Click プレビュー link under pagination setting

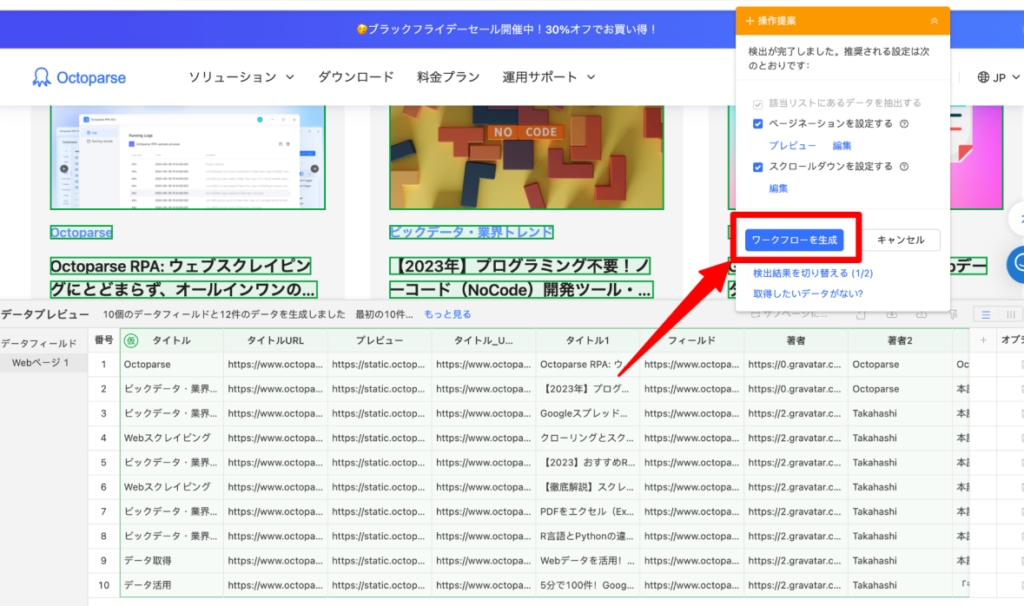tap(792, 146)
